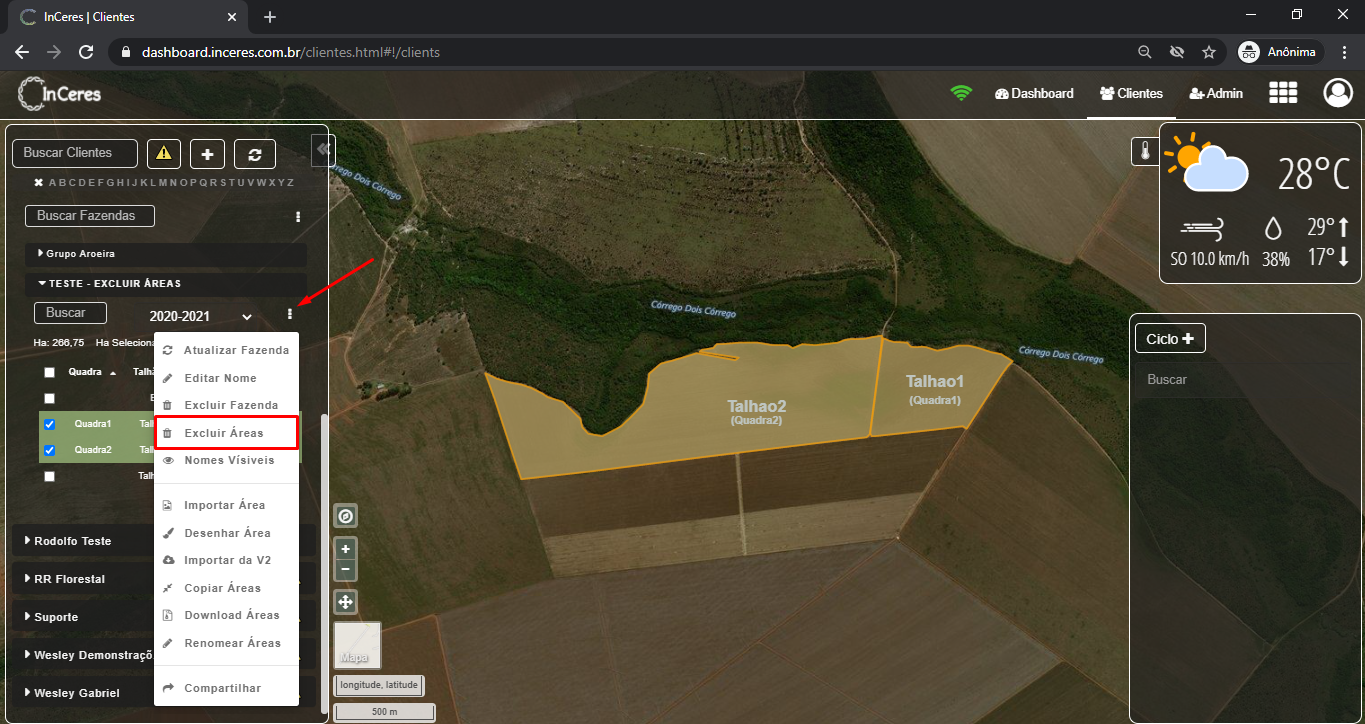Click the InCeres logo
The image size is (1365, 724).
click(60, 94)
